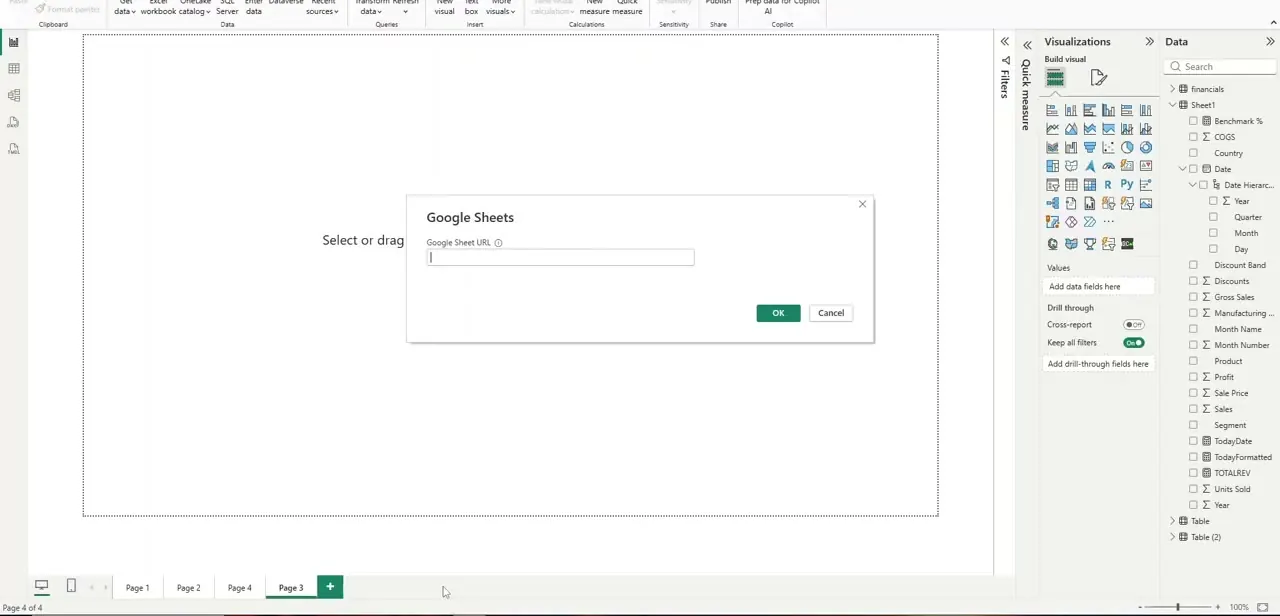
Task: Open DAX query view in left sidebar
Action: [14, 122]
